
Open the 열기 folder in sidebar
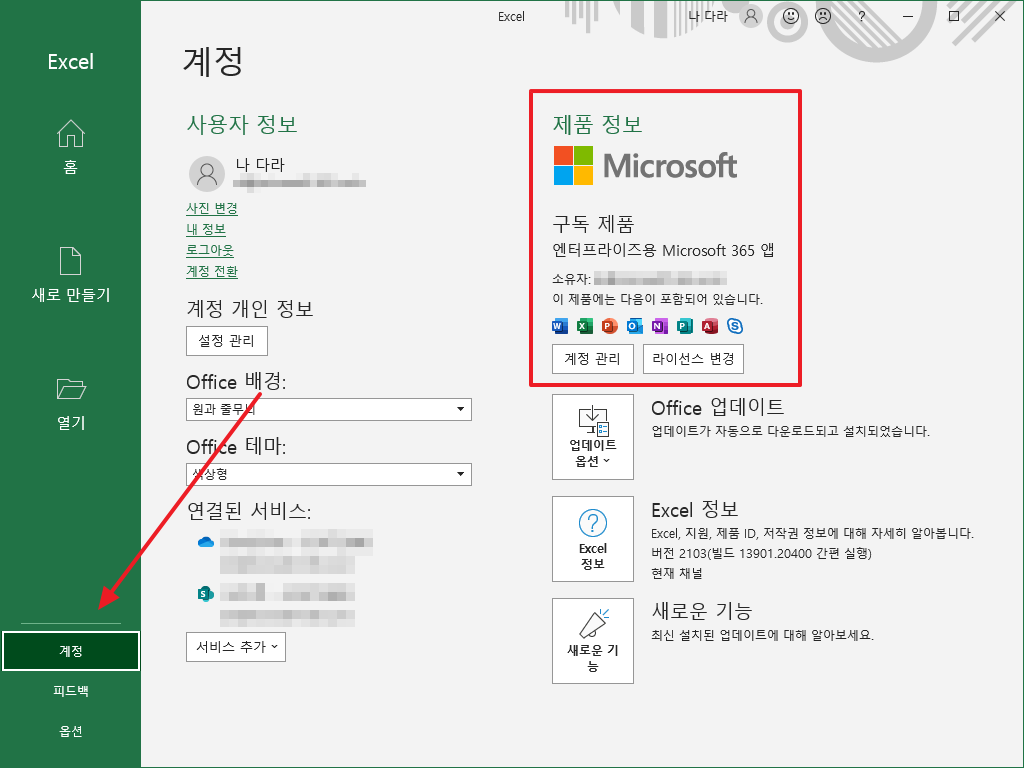[x=71, y=404]
